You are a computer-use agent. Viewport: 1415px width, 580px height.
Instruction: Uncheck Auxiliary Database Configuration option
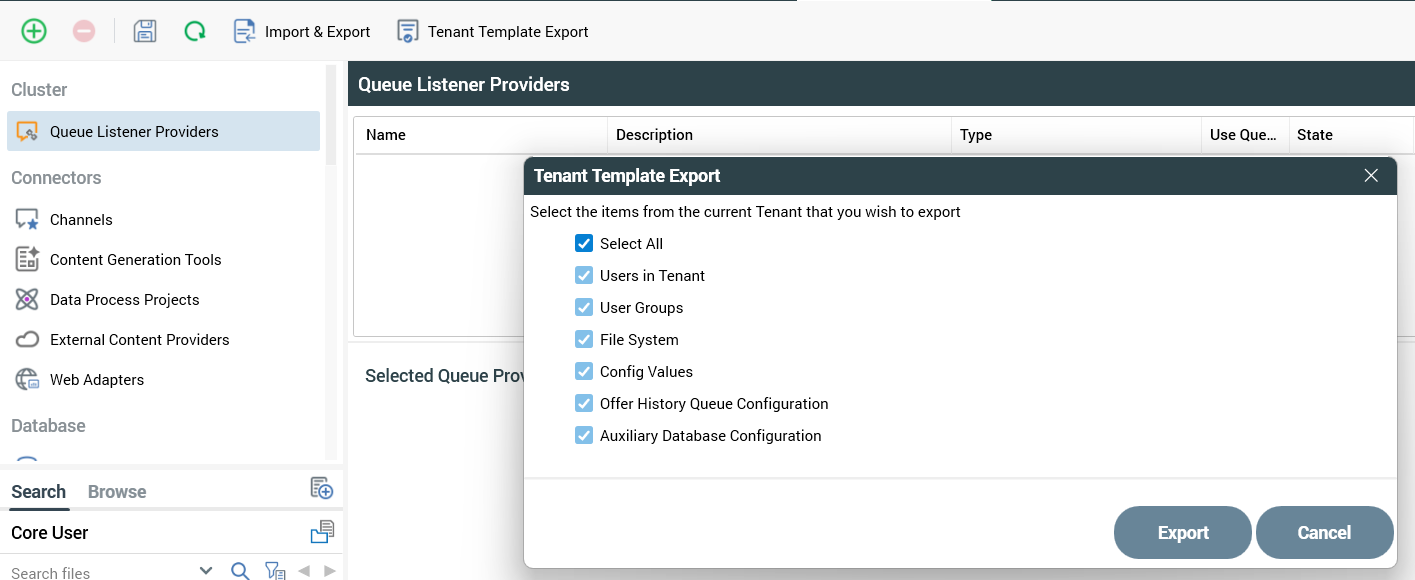coord(584,436)
